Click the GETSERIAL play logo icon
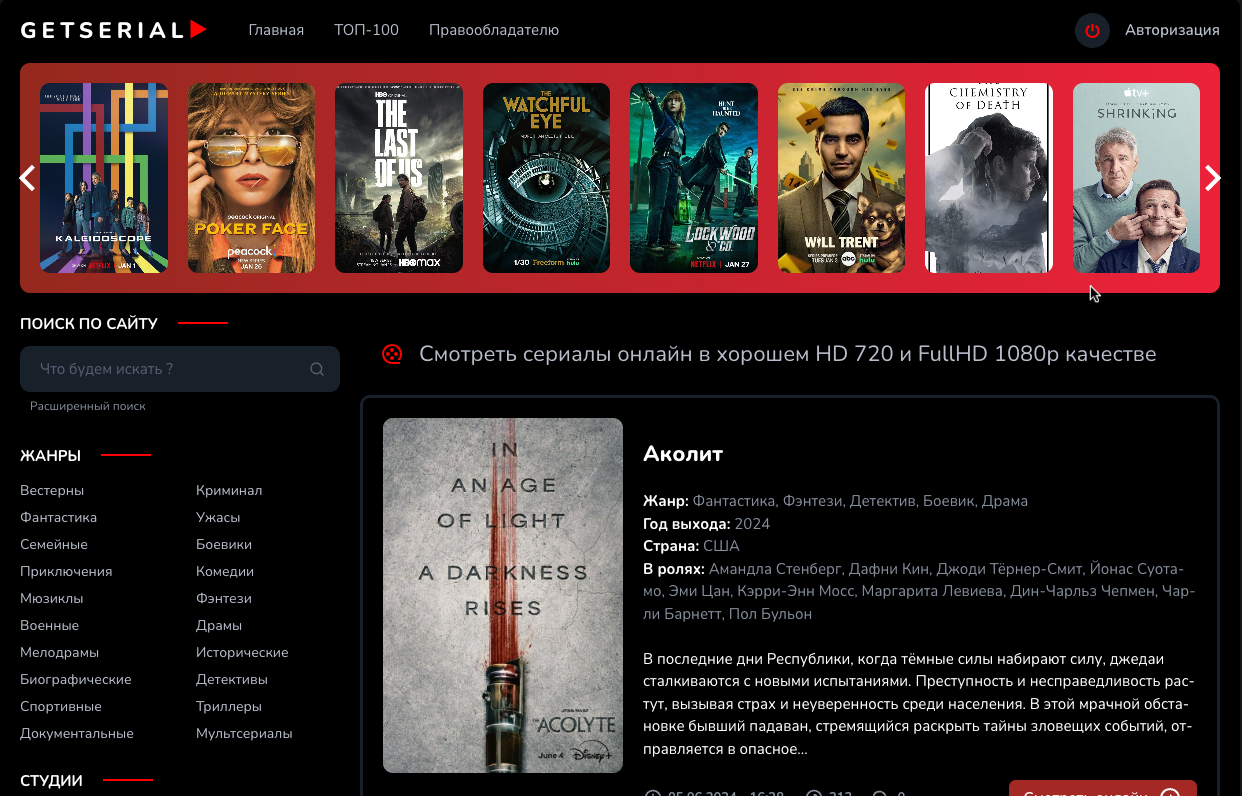This screenshot has width=1242, height=796. pyautogui.click(x=196, y=28)
